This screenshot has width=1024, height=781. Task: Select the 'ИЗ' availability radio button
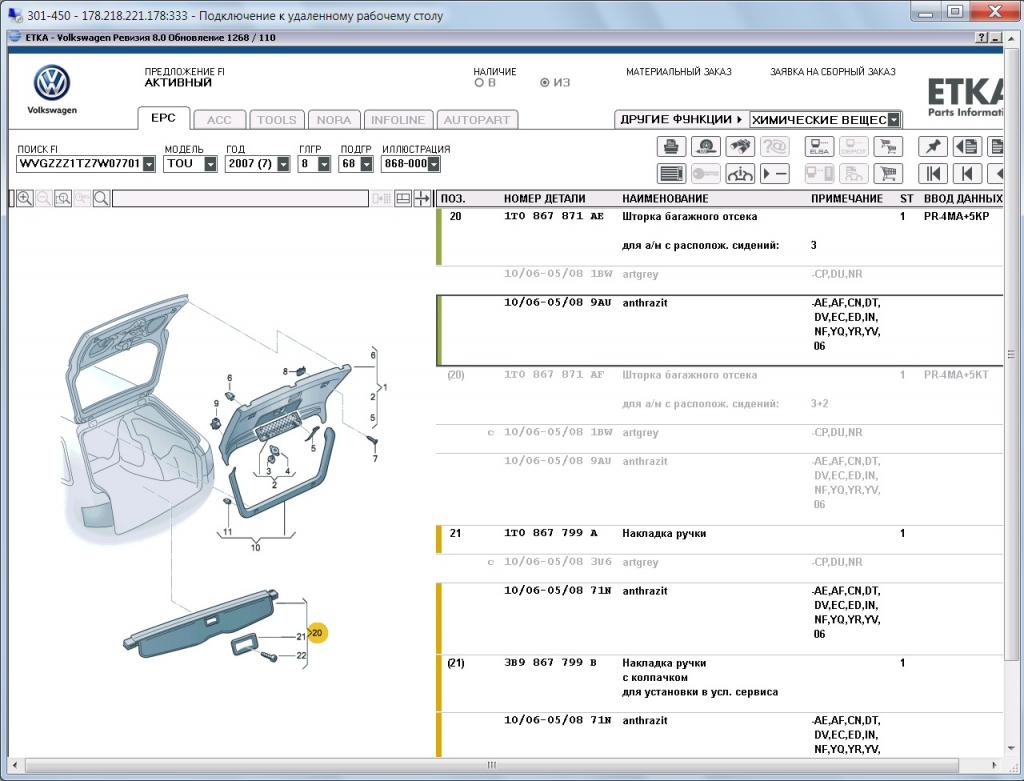pyautogui.click(x=545, y=83)
